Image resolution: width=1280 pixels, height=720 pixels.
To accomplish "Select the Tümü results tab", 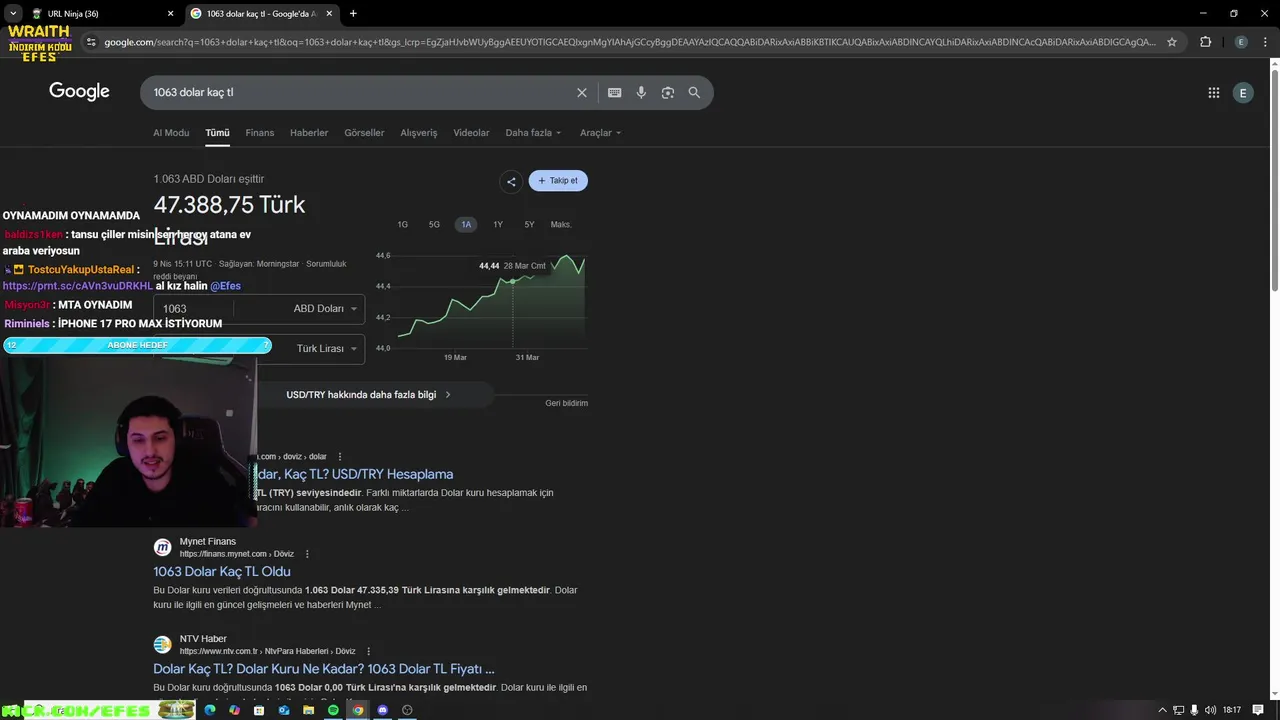I will coord(217,133).
